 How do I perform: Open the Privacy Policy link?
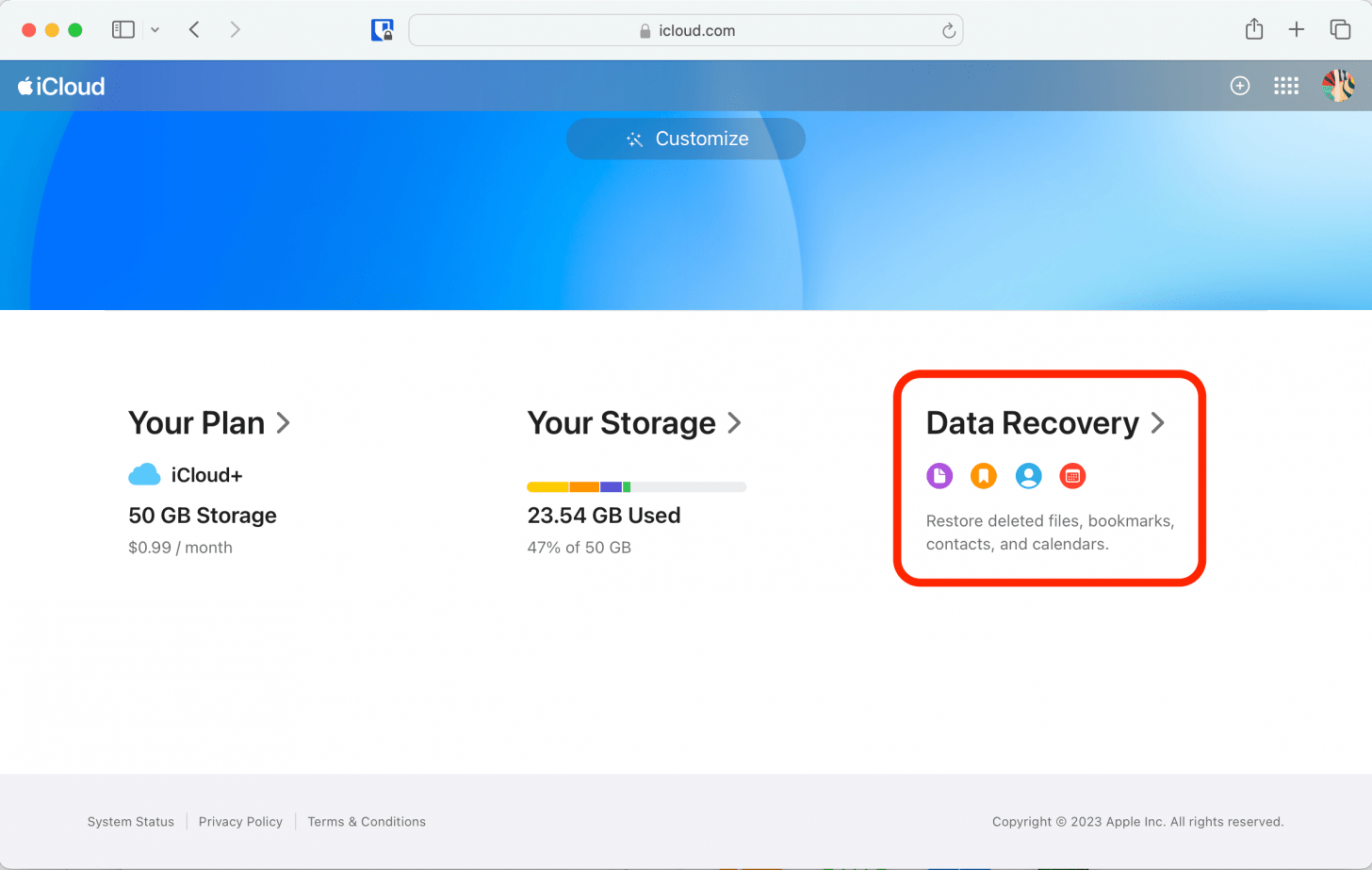coord(240,821)
